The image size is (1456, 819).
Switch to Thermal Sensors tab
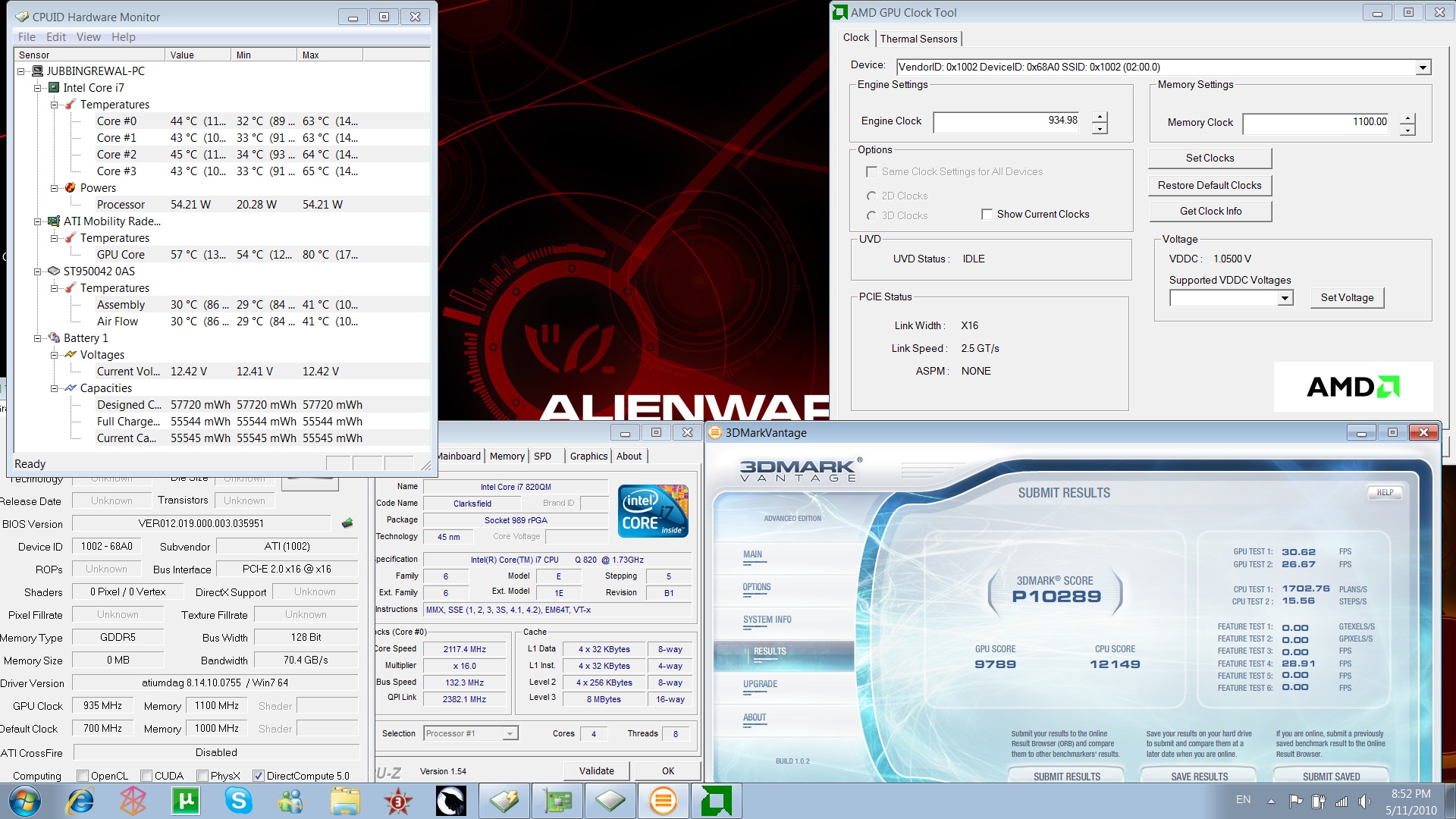(x=918, y=39)
